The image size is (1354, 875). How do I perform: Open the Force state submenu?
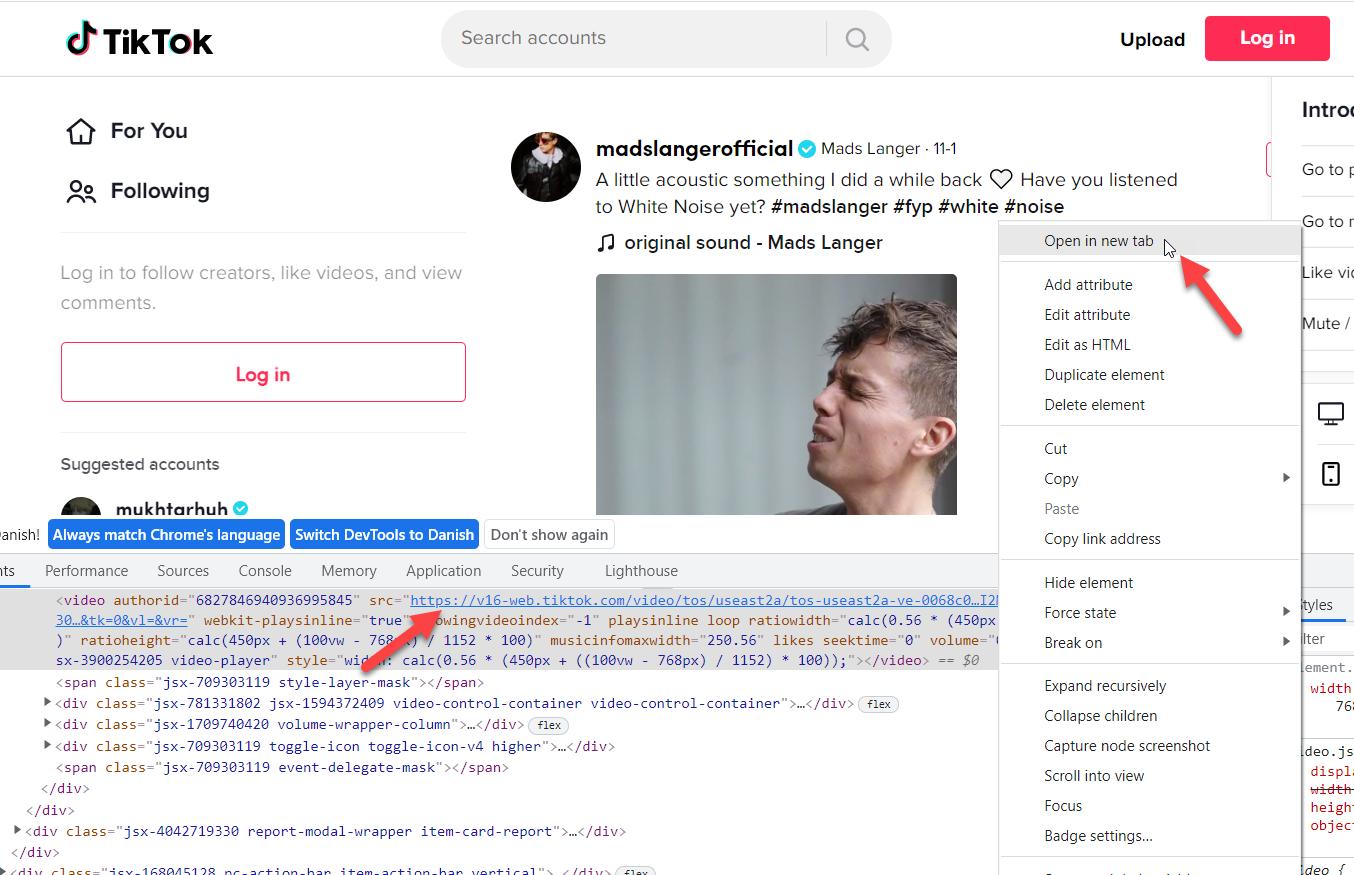pyautogui.click(x=1150, y=613)
